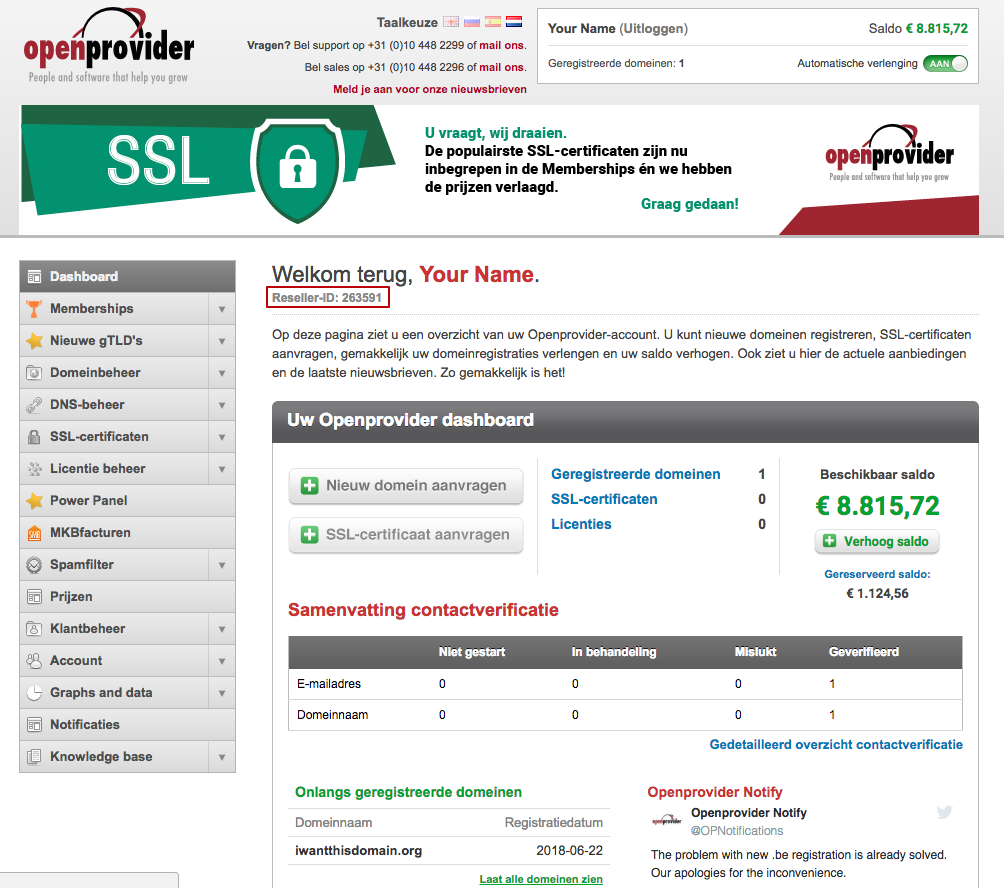Open the Notificaties menu item
This screenshot has width=1004, height=888.
127,725
